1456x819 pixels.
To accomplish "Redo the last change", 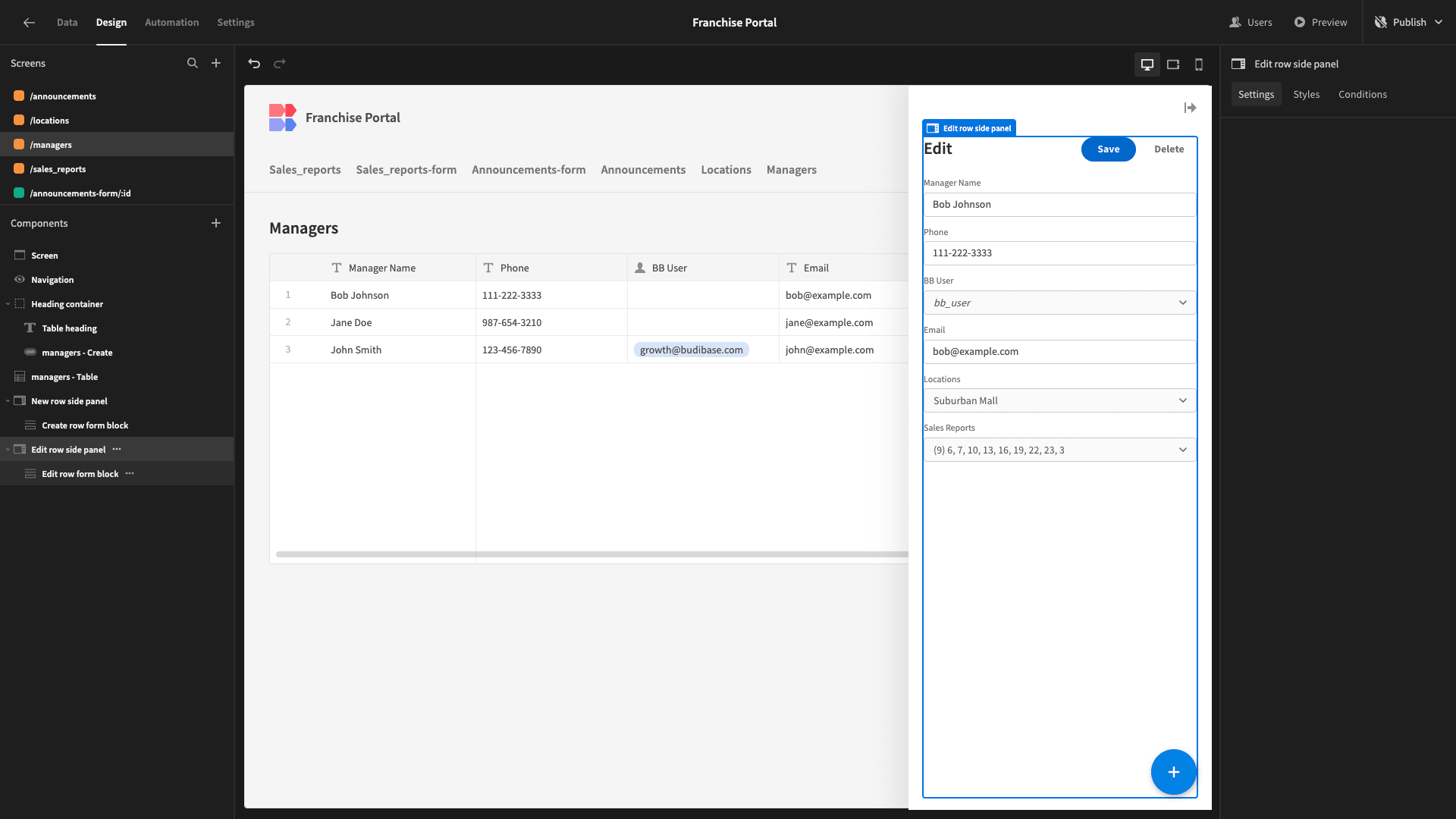I will pos(280,64).
